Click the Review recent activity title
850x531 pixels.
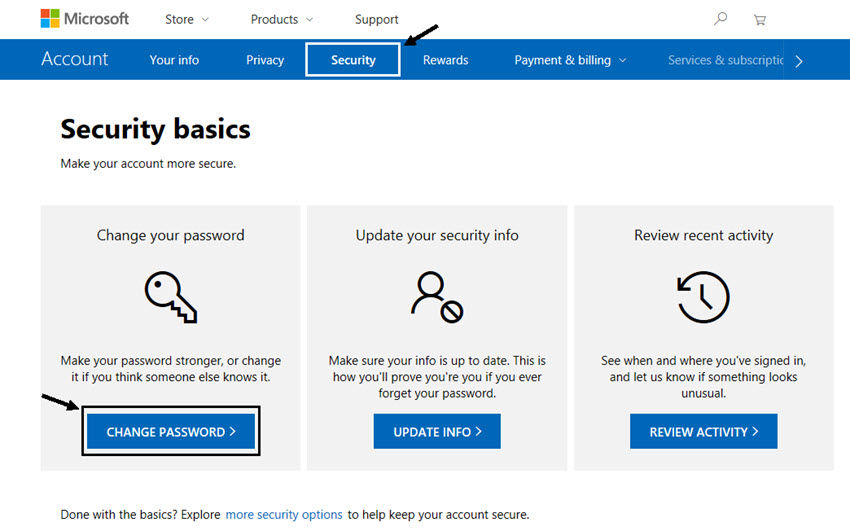[703, 235]
